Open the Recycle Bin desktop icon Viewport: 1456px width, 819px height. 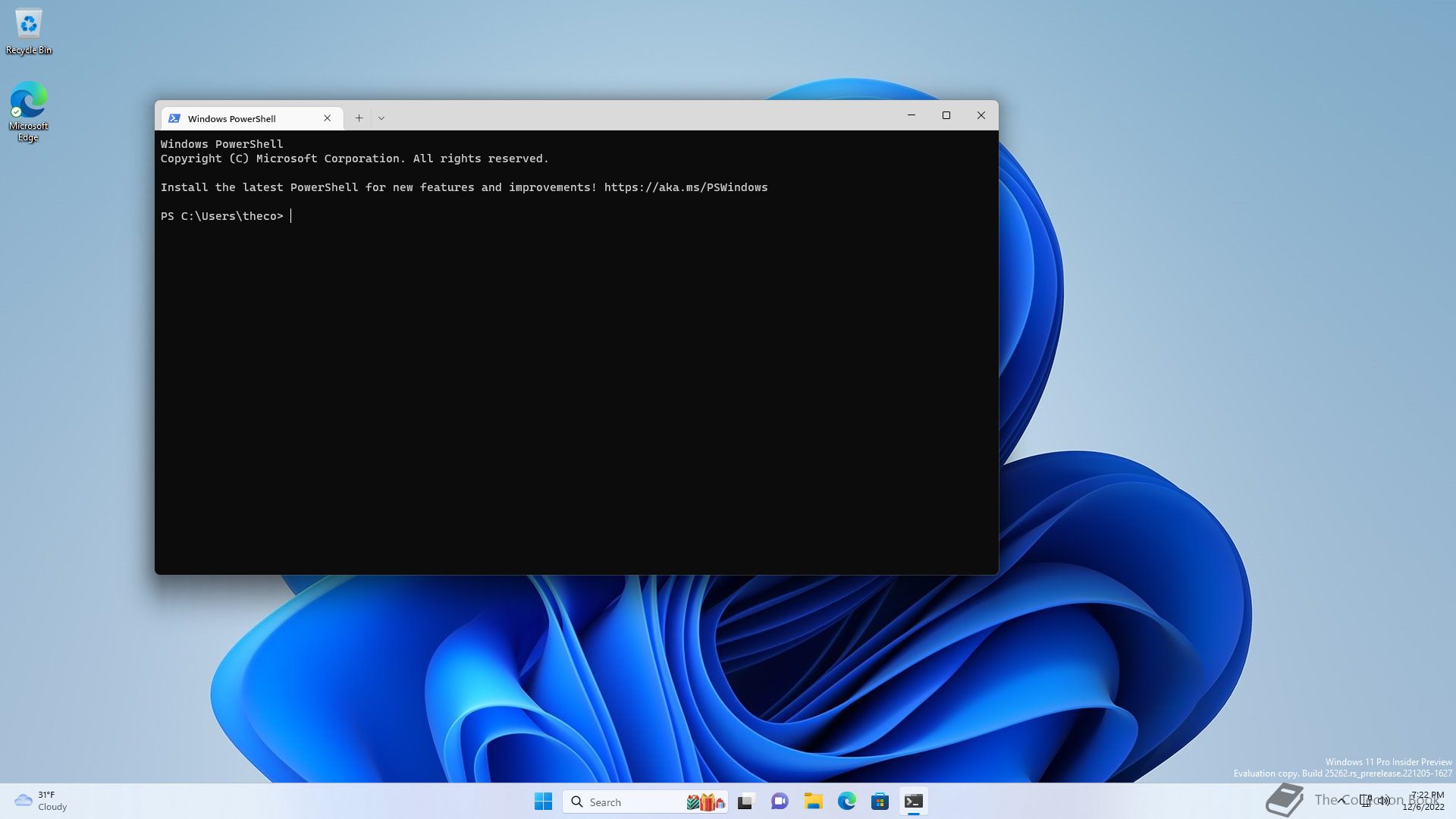click(29, 32)
